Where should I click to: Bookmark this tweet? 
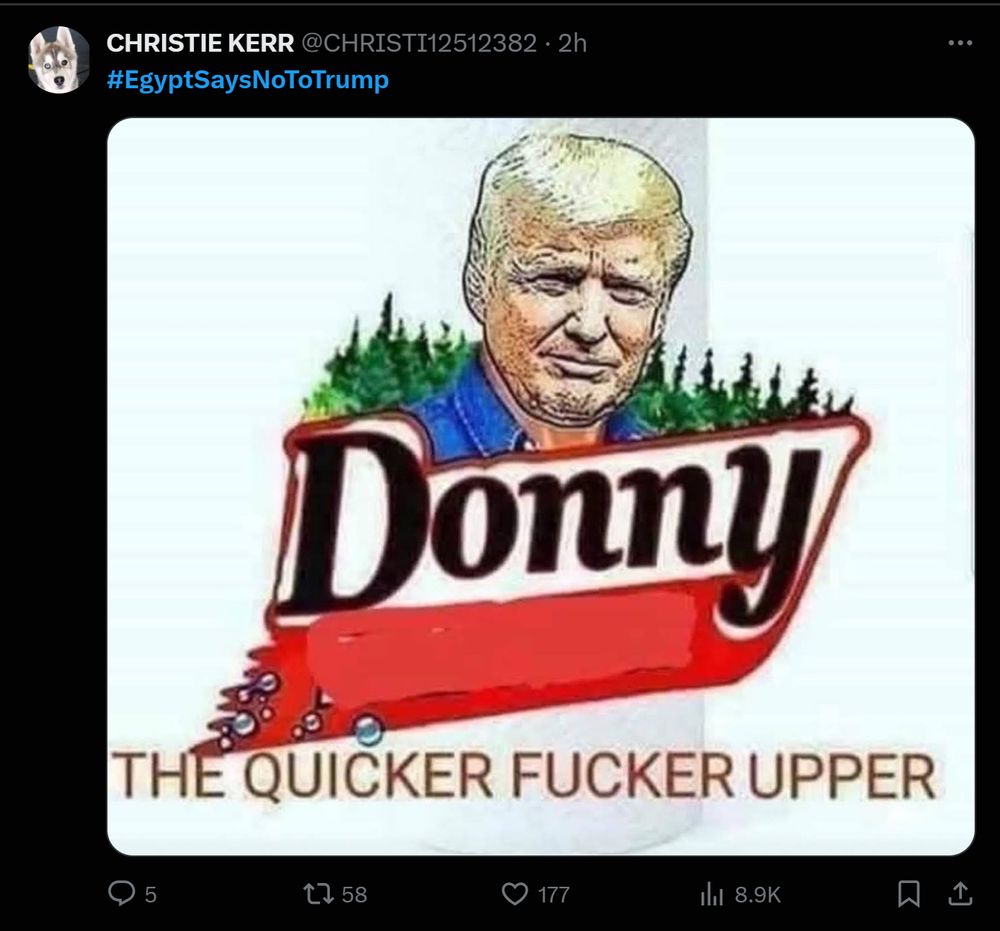(x=908, y=893)
